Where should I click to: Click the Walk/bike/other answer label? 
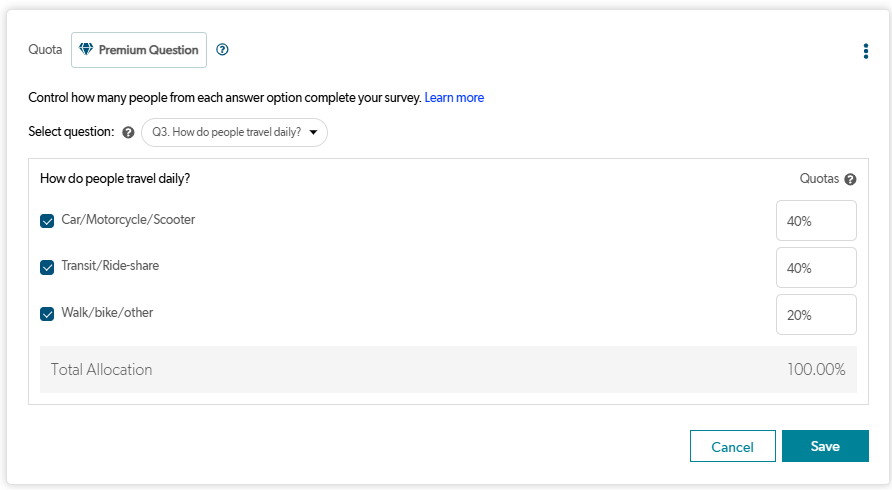[x=107, y=313]
